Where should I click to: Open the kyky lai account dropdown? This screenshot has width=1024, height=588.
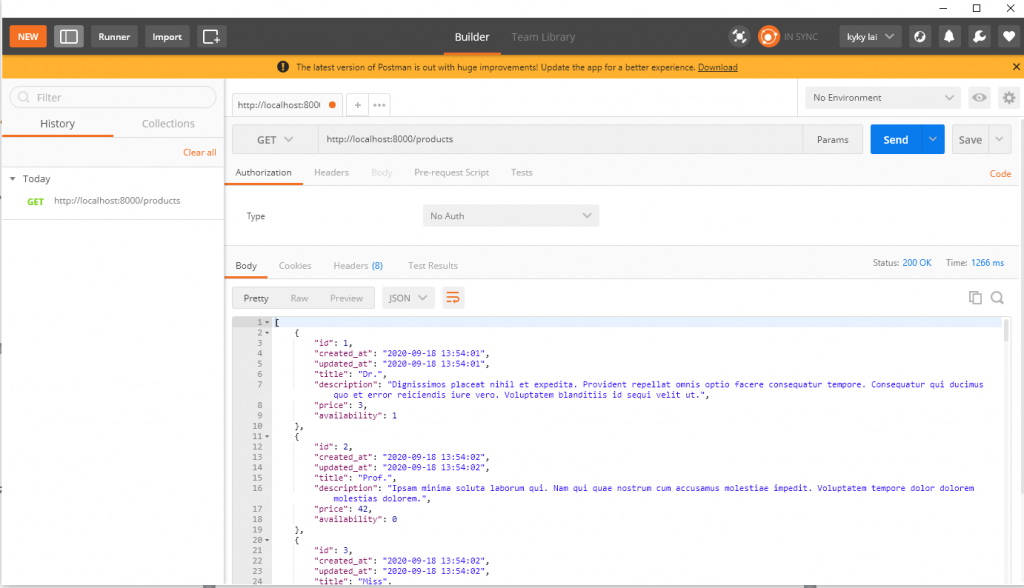pyautogui.click(x=870, y=37)
